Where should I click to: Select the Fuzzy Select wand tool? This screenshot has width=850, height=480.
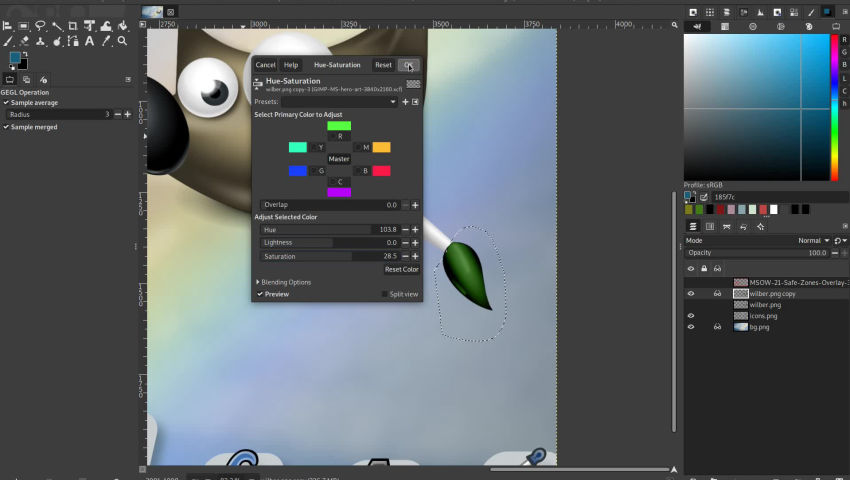pos(56,25)
